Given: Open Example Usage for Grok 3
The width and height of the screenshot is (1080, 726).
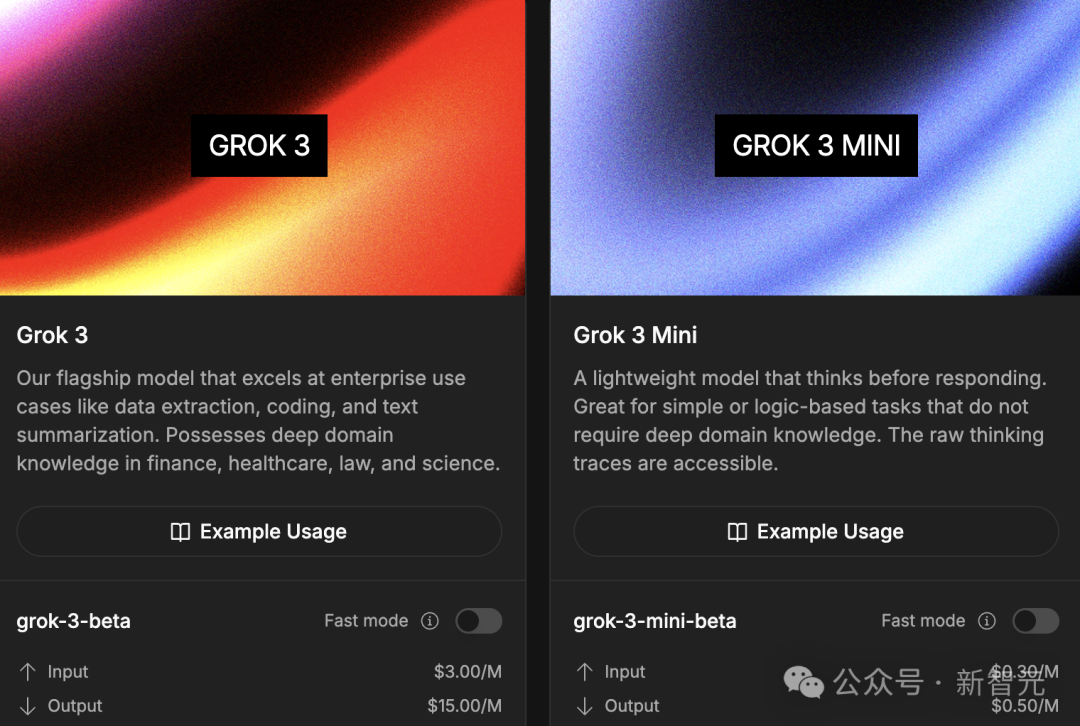Looking at the screenshot, I should pos(259,531).
